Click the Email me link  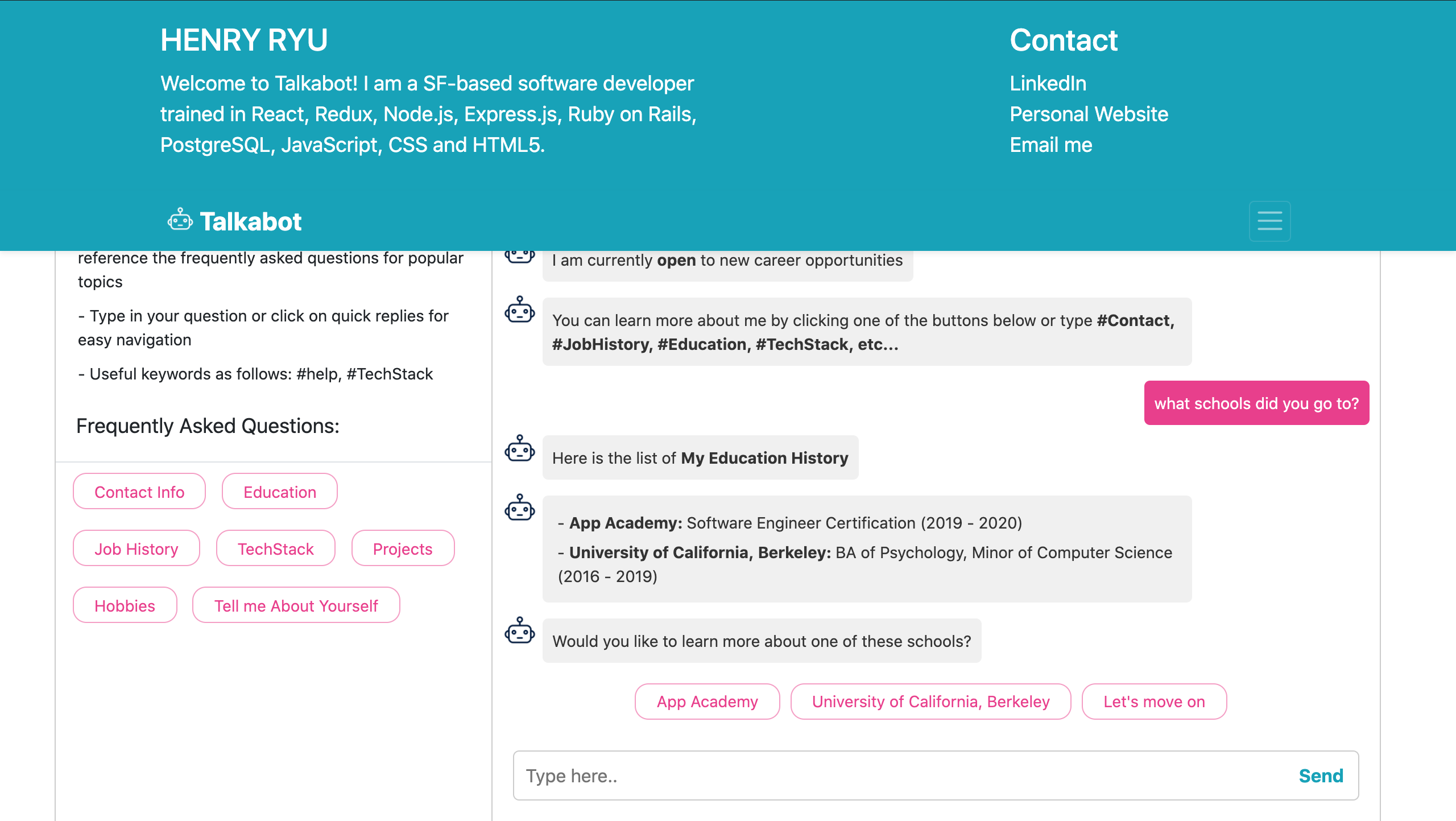pyautogui.click(x=1050, y=145)
